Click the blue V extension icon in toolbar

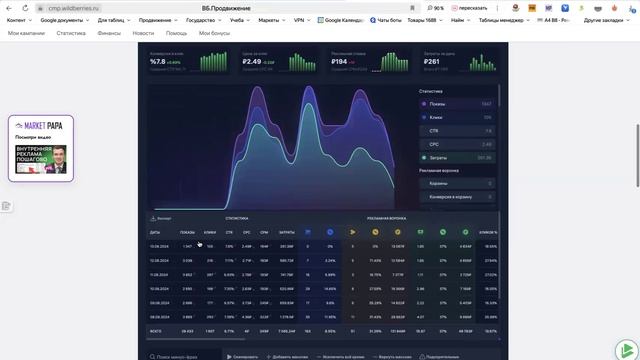point(565,8)
